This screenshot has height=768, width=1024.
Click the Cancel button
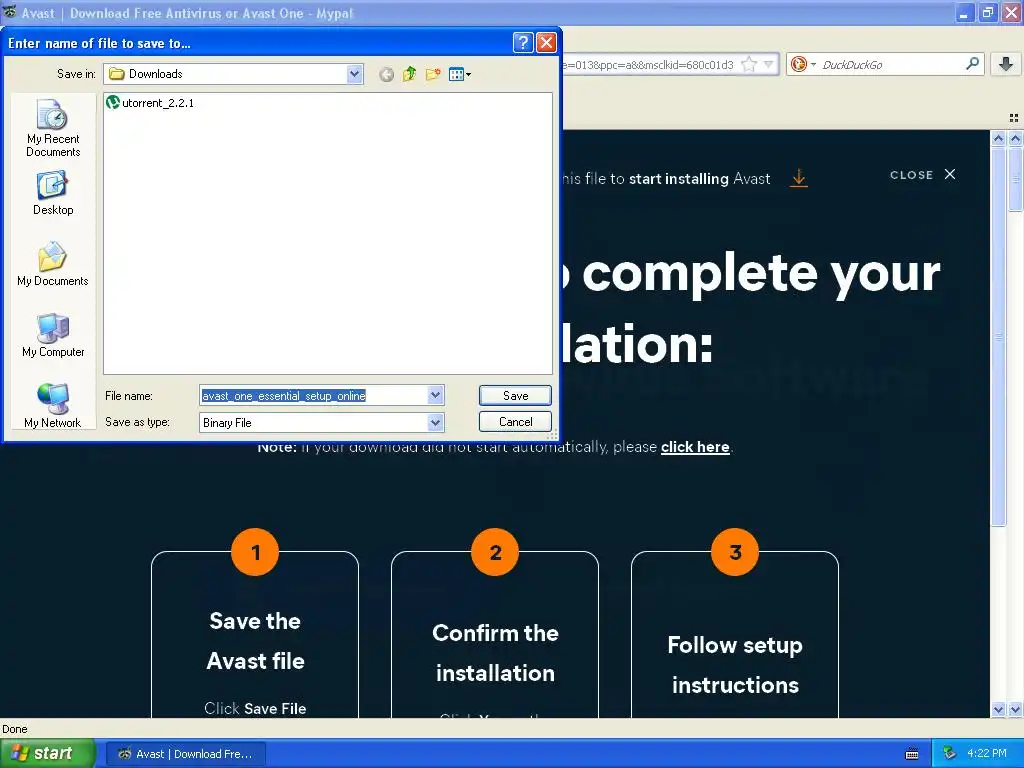point(515,422)
